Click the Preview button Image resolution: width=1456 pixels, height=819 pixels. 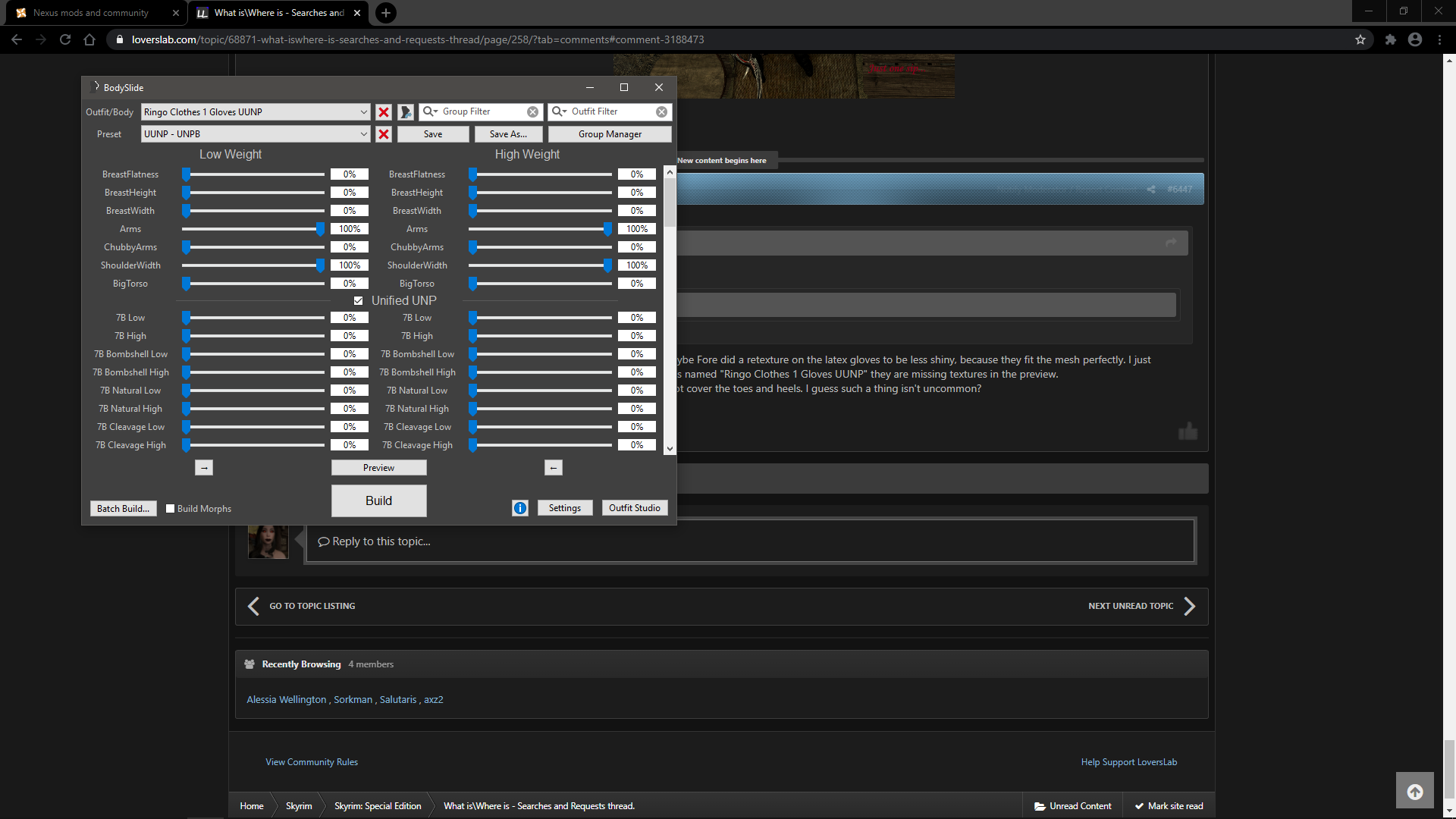pos(378,468)
